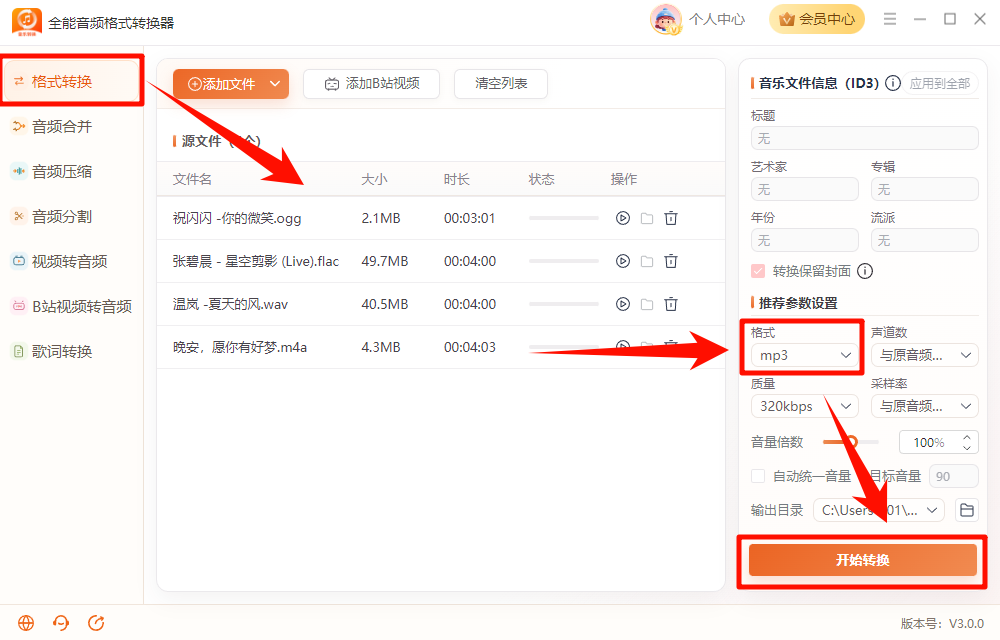Delete 温岚 -夏天的风.wav from list
The image size is (1000, 640).
[671, 304]
